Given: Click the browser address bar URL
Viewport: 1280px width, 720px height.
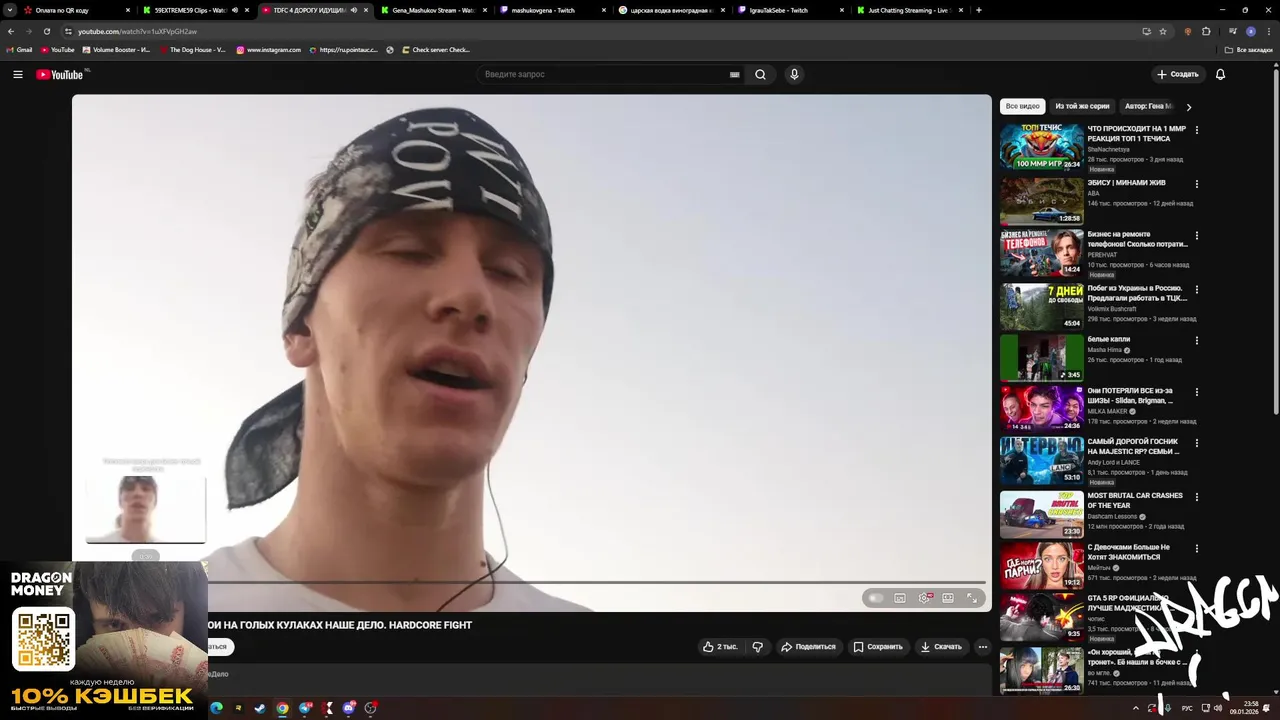Looking at the screenshot, I should (137, 31).
